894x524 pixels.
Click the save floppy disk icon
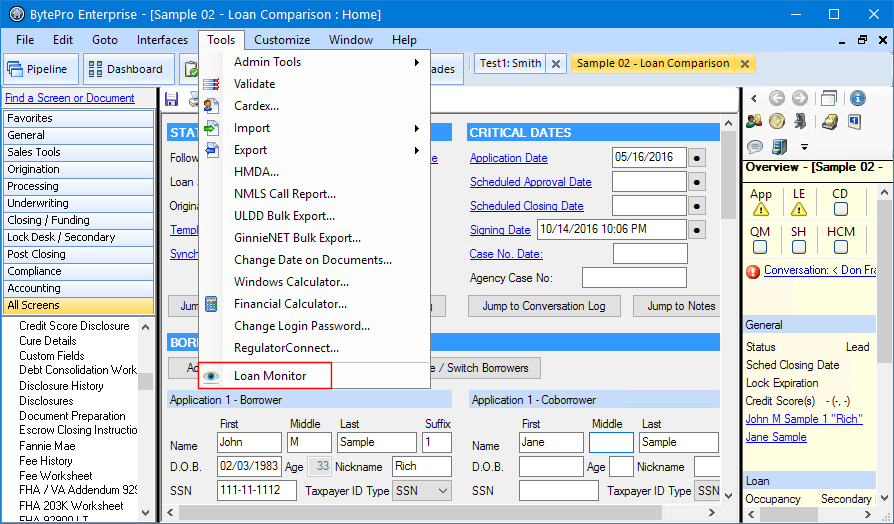pyautogui.click(x=171, y=99)
